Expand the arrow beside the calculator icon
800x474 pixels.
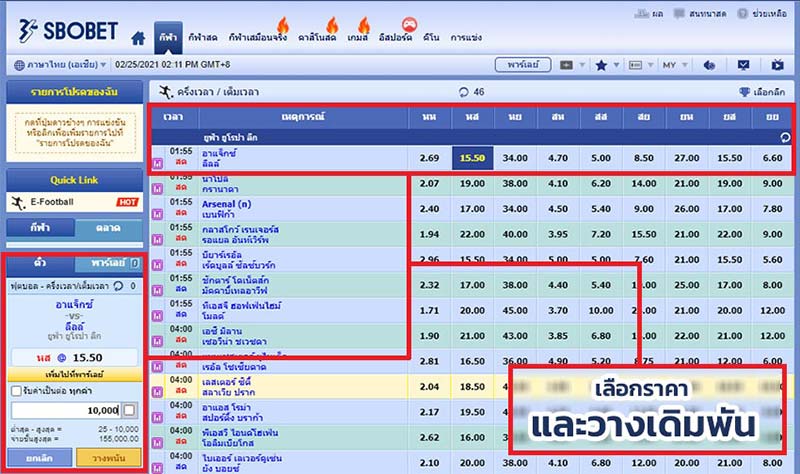point(582,65)
